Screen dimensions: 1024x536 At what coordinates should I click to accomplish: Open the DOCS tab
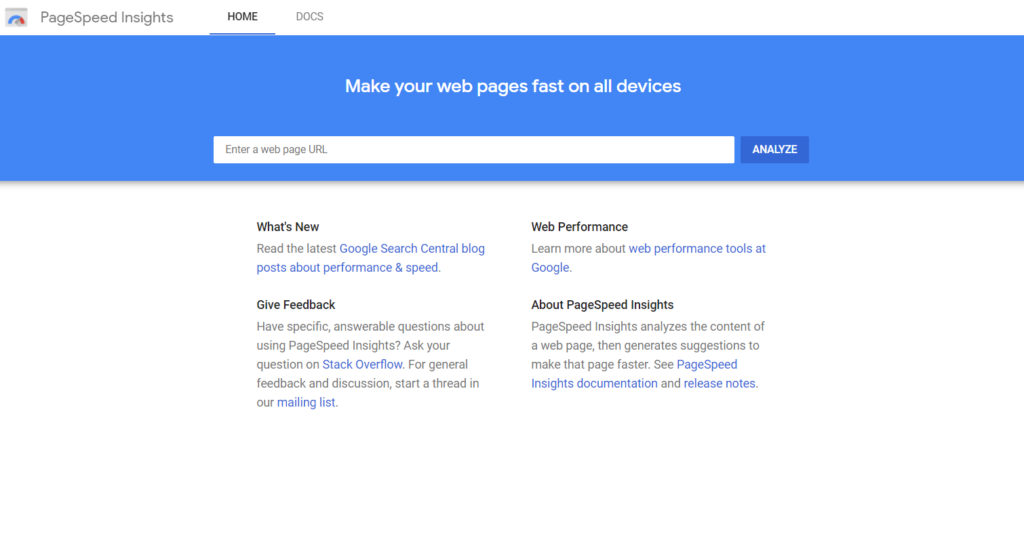310,17
